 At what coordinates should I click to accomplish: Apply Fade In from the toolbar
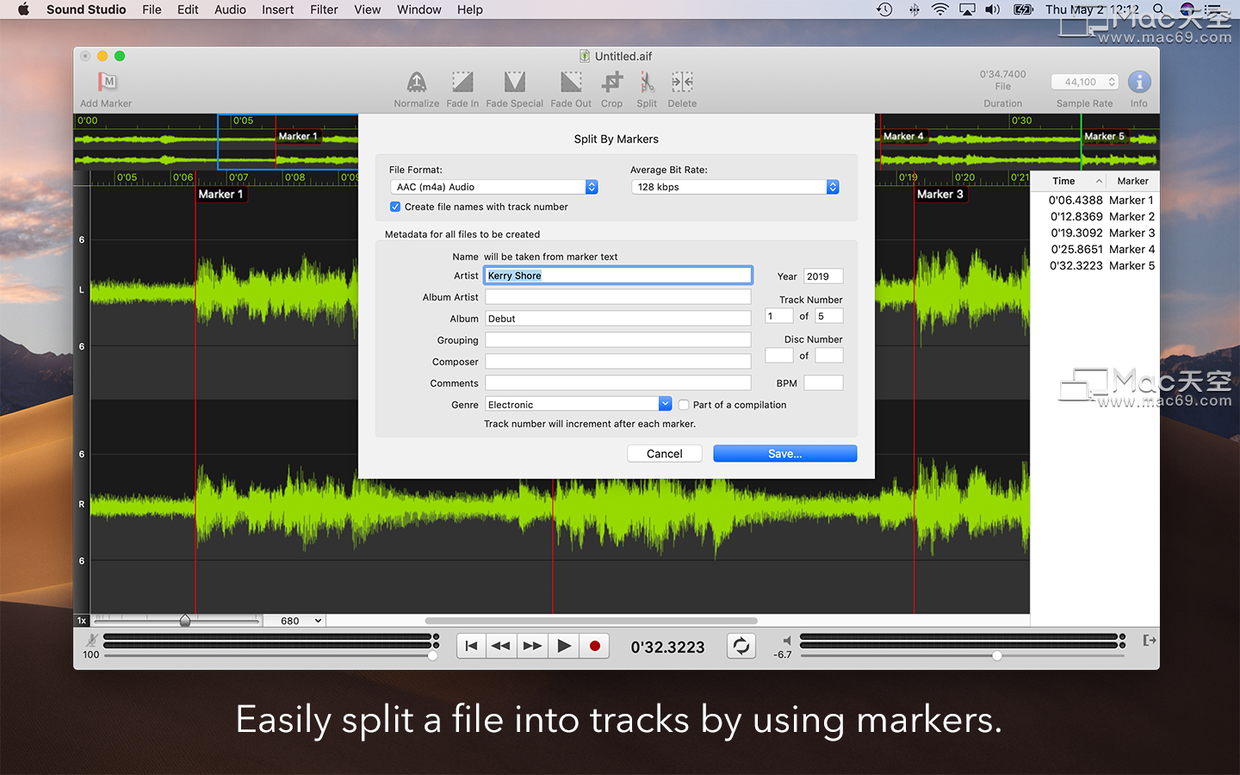click(462, 82)
